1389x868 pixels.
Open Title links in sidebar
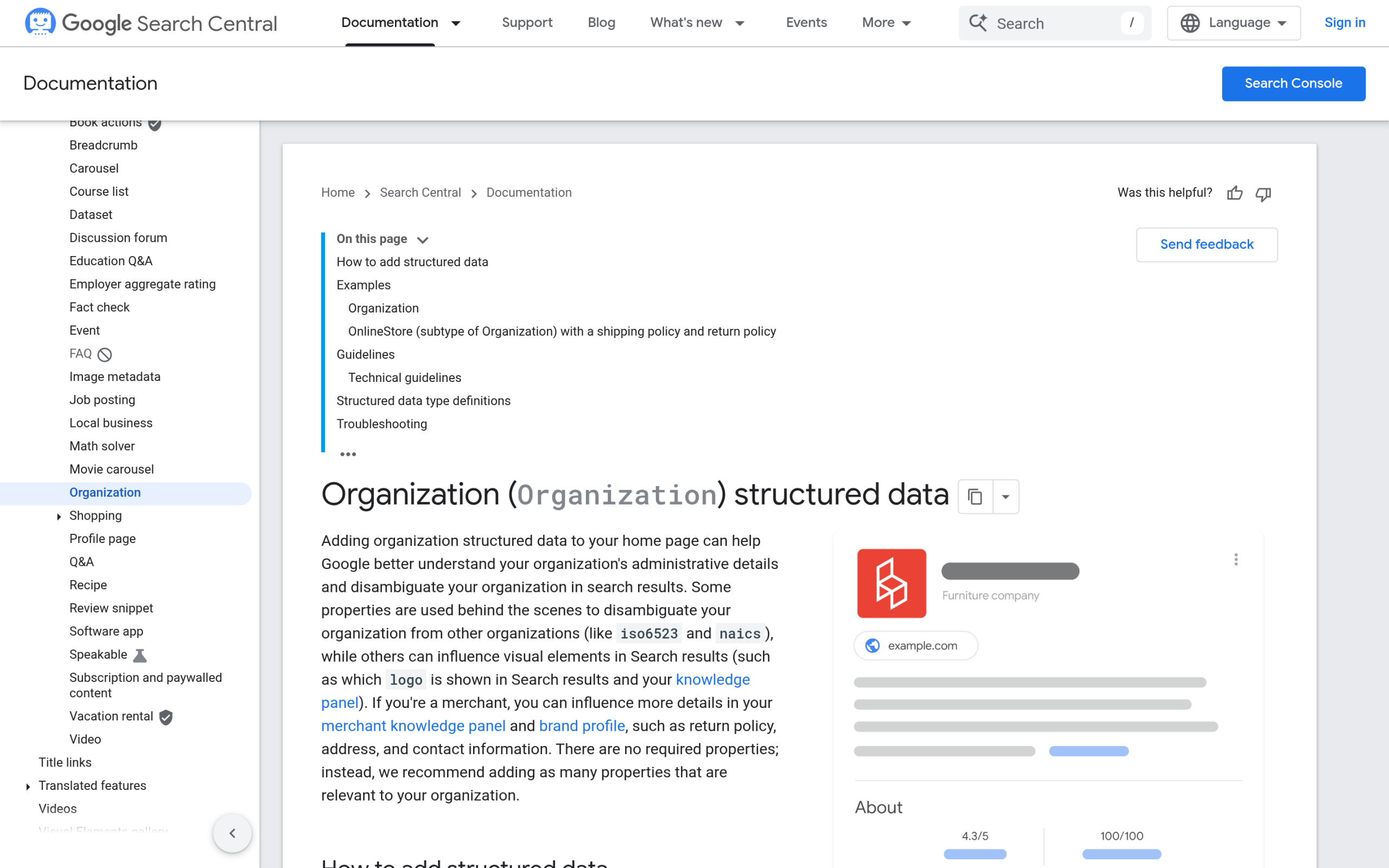pos(65,763)
